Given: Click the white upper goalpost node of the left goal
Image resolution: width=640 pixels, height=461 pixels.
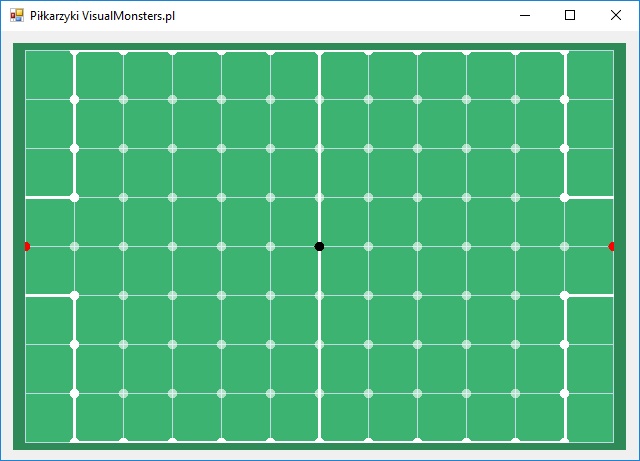Looking at the screenshot, I should point(74,197).
